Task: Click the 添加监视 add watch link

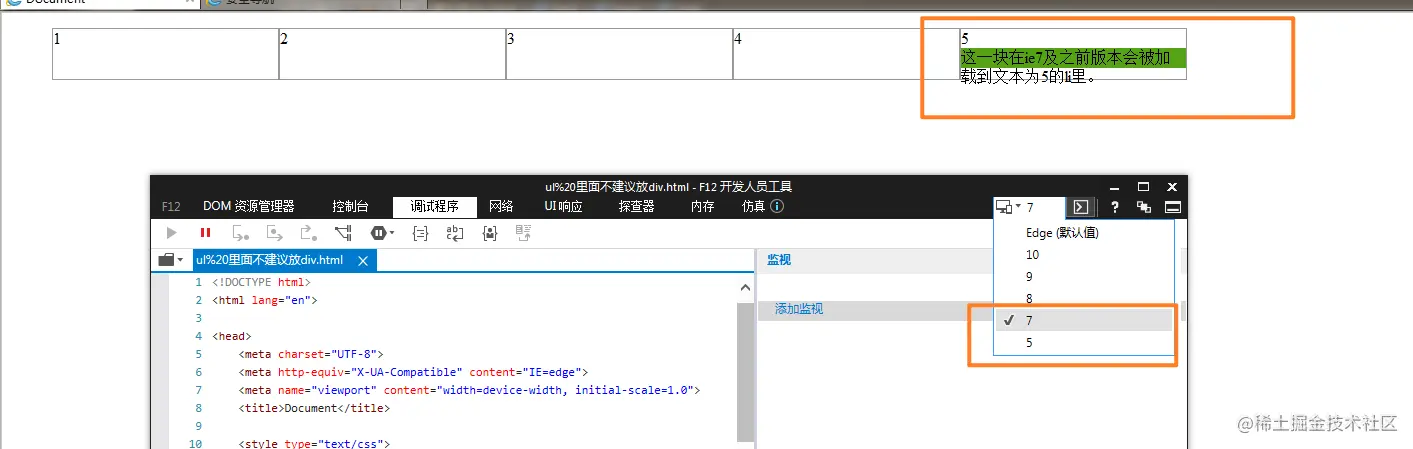Action: pos(799,310)
